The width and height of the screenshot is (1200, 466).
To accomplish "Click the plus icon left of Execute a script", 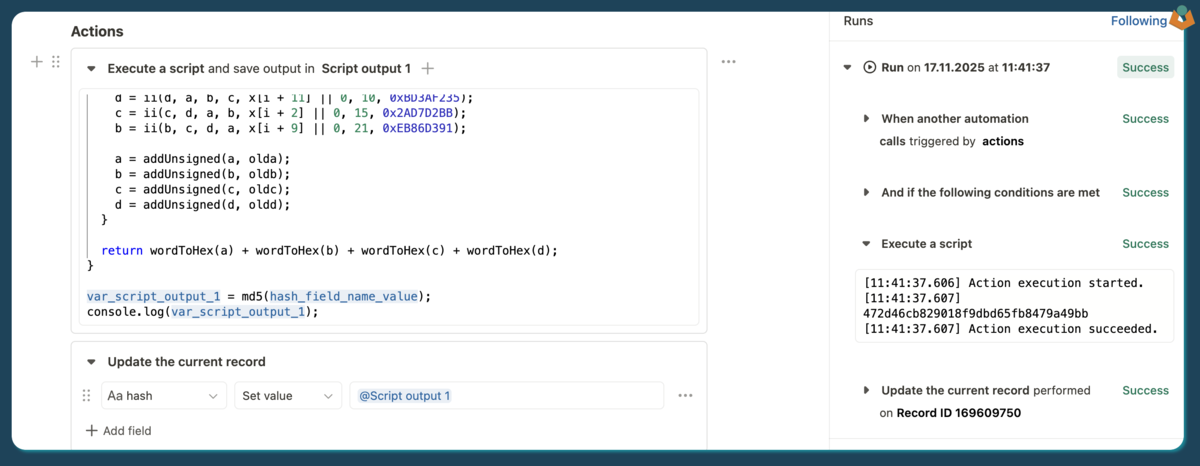I will 37,62.
